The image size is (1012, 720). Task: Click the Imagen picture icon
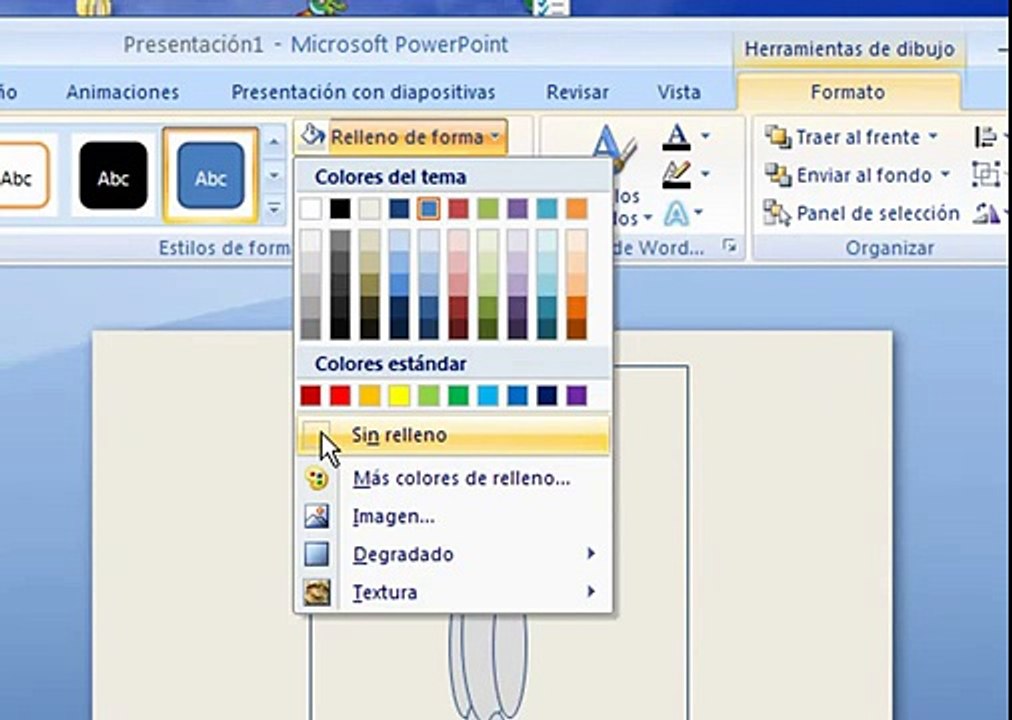(317, 517)
